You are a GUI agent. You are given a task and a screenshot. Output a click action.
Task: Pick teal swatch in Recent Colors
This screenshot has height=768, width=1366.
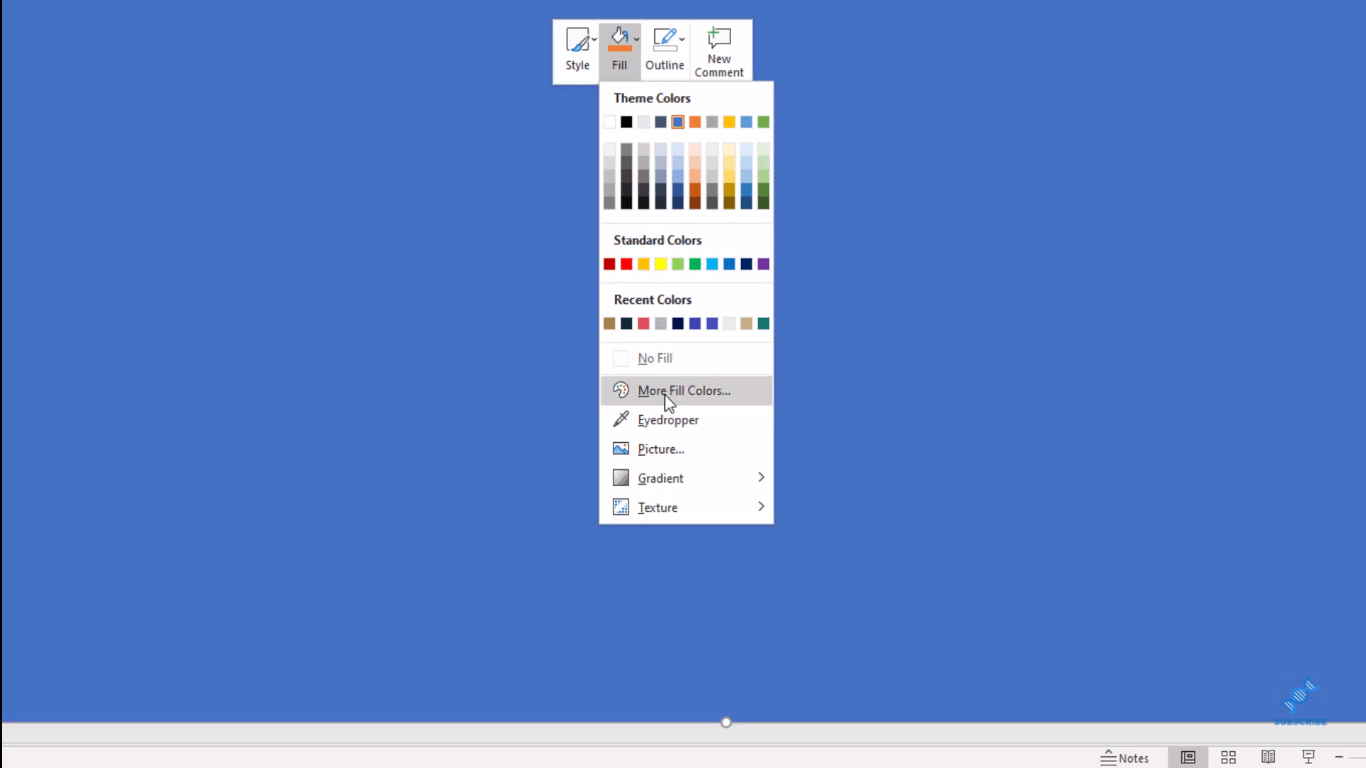pos(763,323)
